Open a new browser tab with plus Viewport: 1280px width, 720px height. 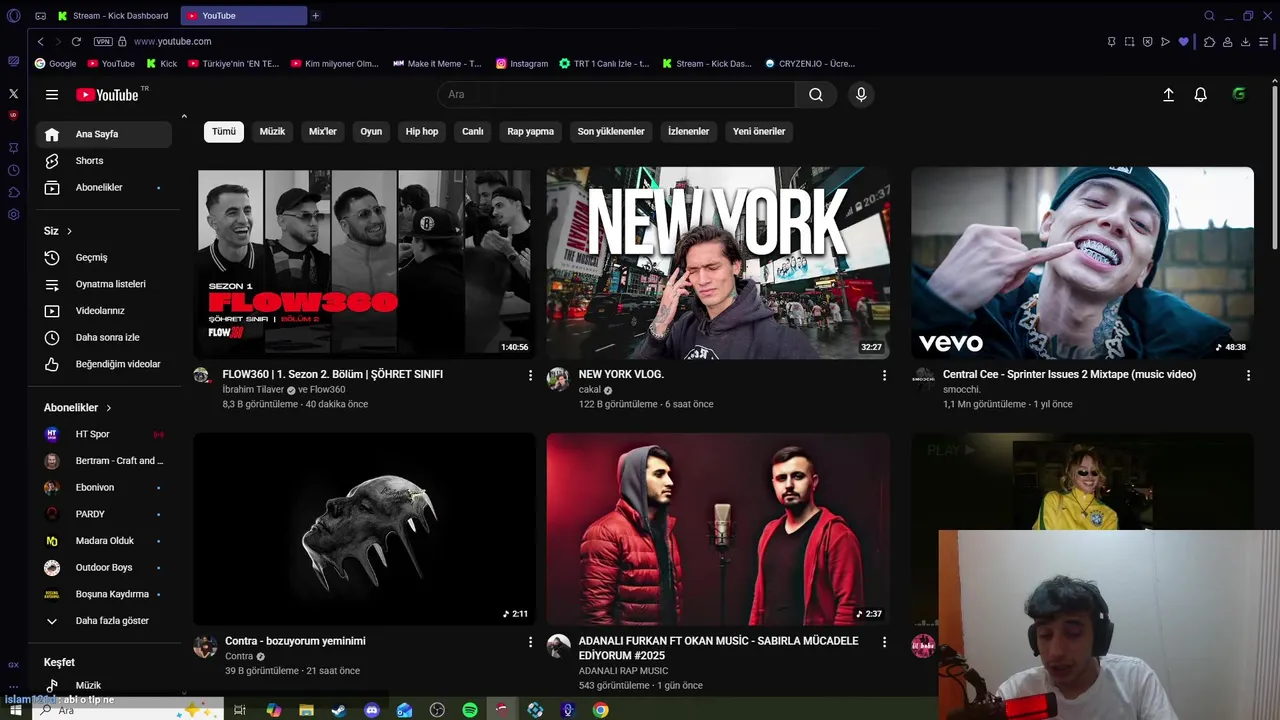315,15
